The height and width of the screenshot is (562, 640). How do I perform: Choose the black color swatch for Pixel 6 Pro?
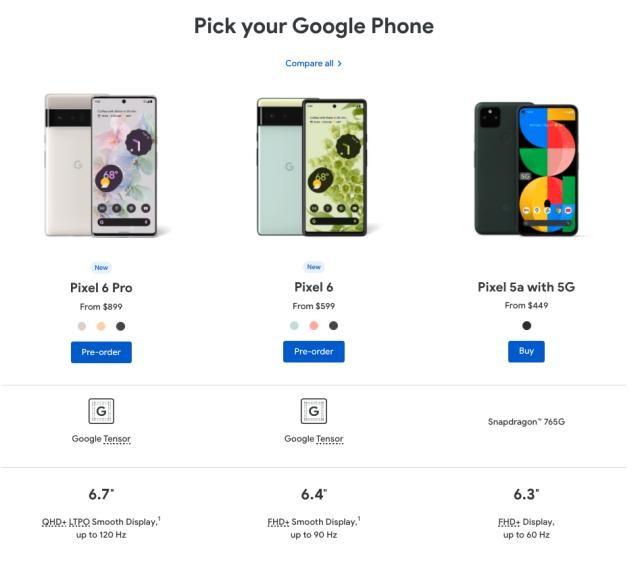point(120,326)
